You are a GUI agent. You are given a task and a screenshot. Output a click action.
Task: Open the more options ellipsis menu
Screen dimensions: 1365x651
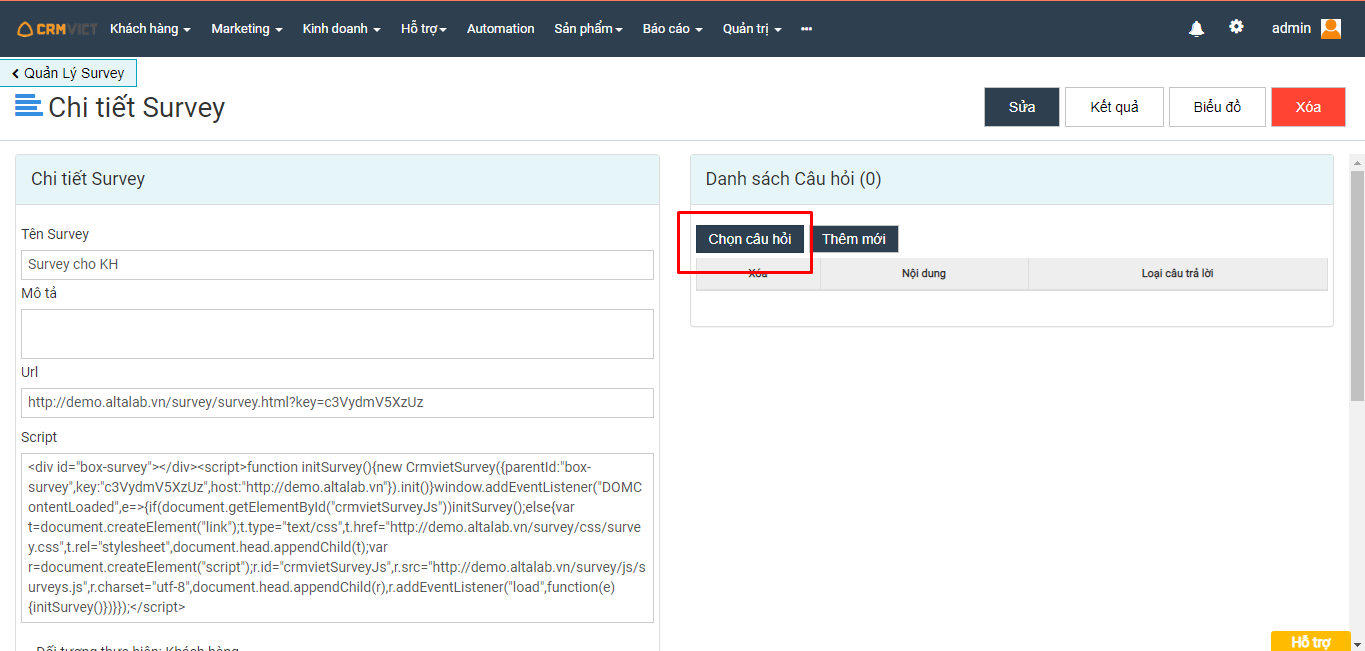tap(806, 29)
